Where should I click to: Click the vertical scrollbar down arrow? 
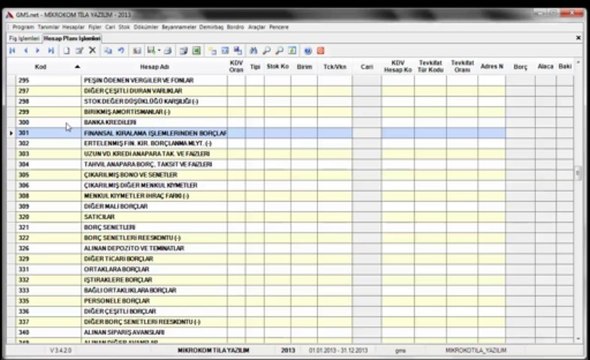(x=578, y=339)
